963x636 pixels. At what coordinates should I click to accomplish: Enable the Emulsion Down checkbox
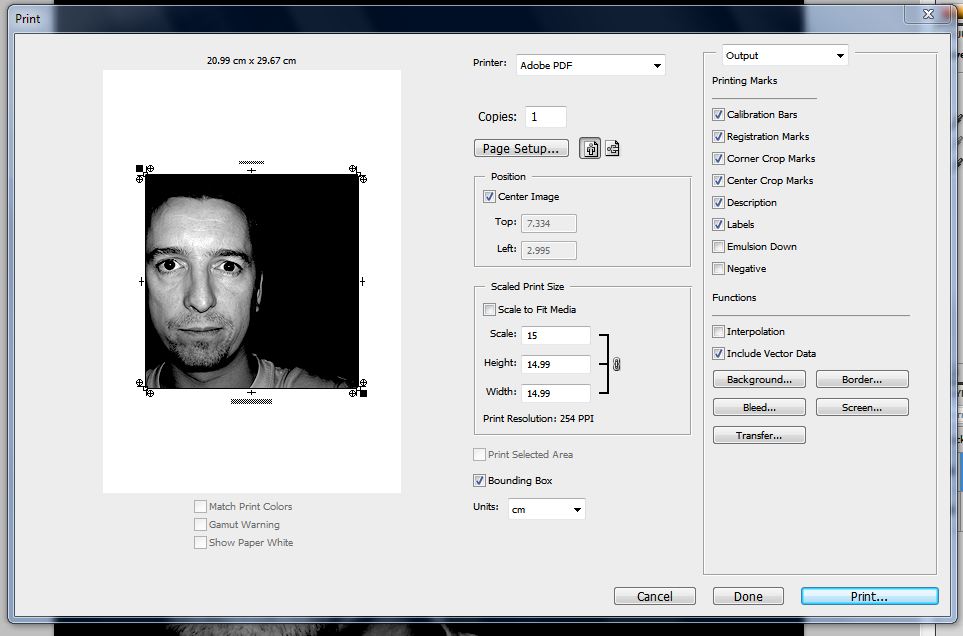(718, 247)
